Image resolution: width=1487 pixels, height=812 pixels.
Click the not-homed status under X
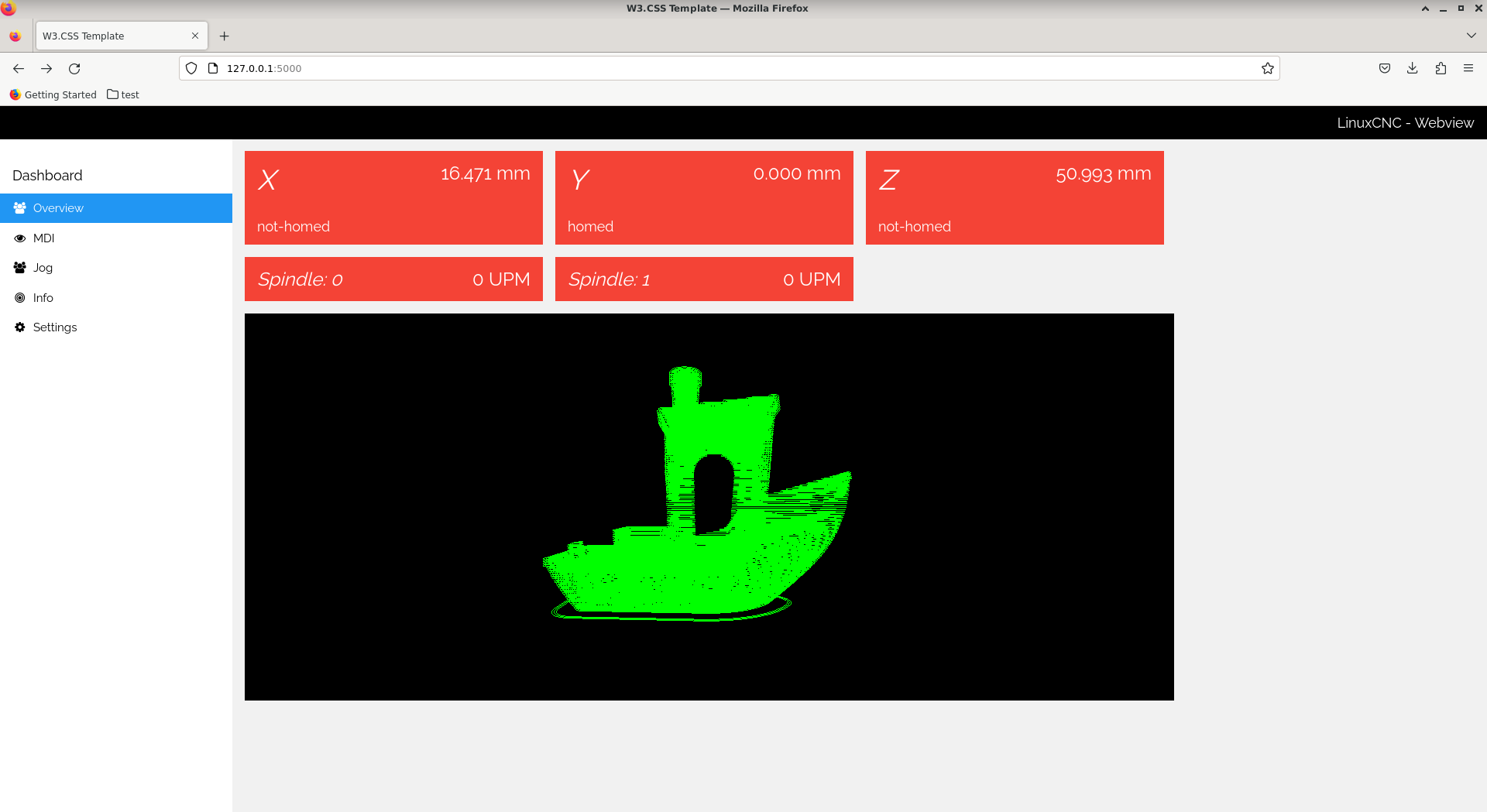coord(294,227)
